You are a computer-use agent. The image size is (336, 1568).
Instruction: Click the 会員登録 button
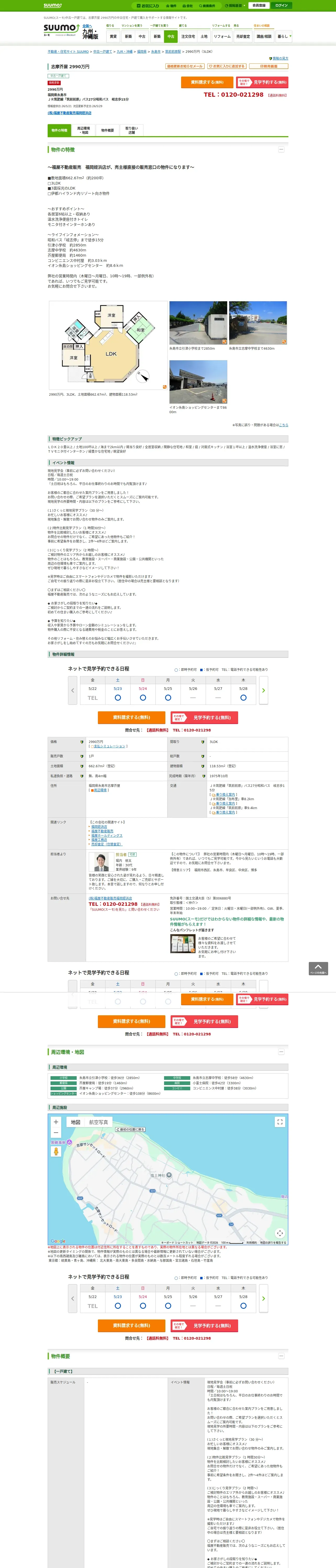[x=259, y=5]
